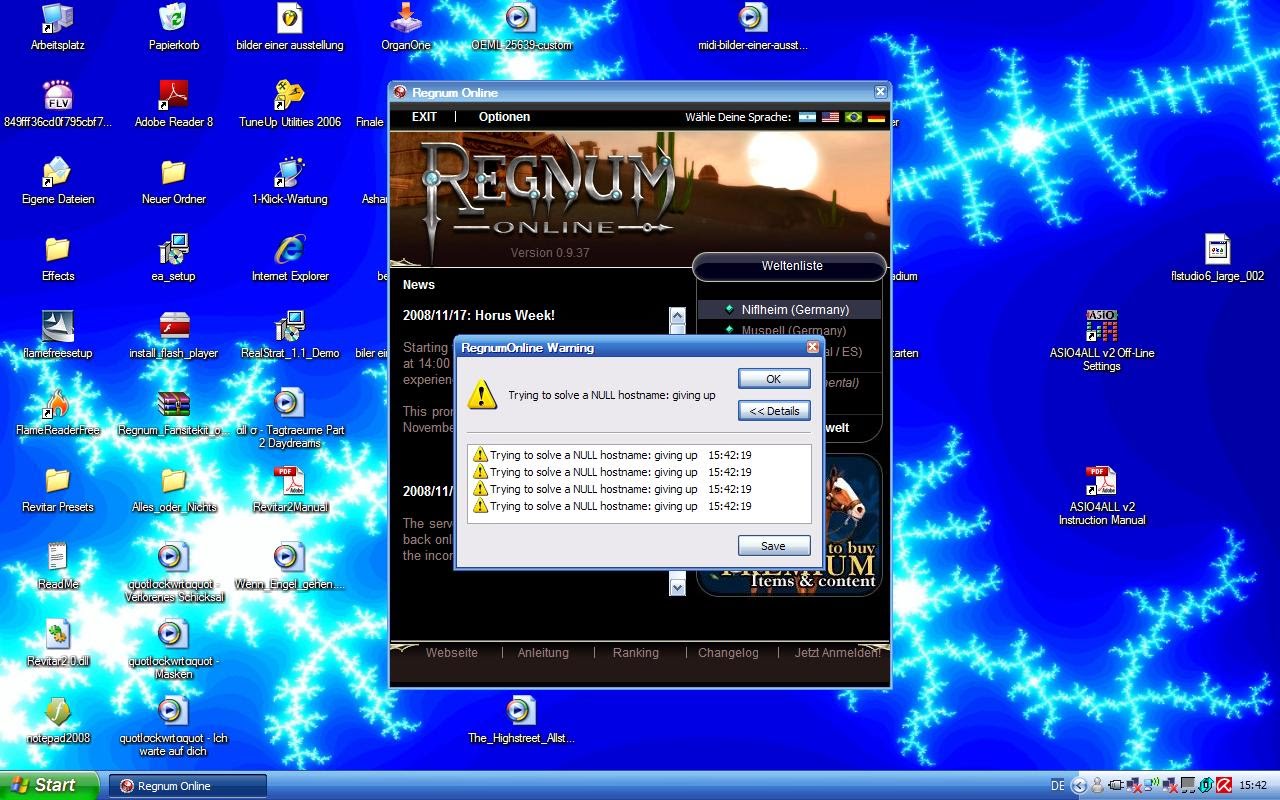Close the RegnumOnline Warning dialog

[813, 347]
